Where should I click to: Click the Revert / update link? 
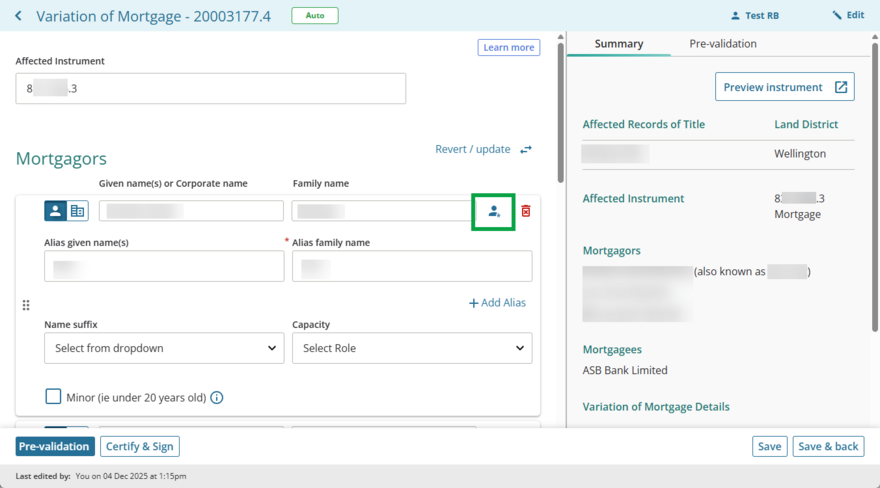click(473, 149)
